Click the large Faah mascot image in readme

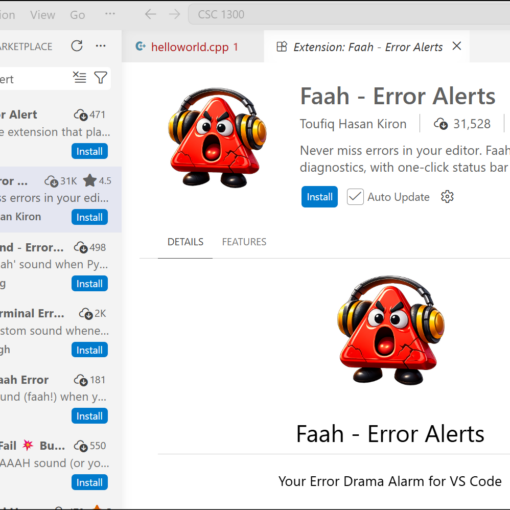point(390,329)
